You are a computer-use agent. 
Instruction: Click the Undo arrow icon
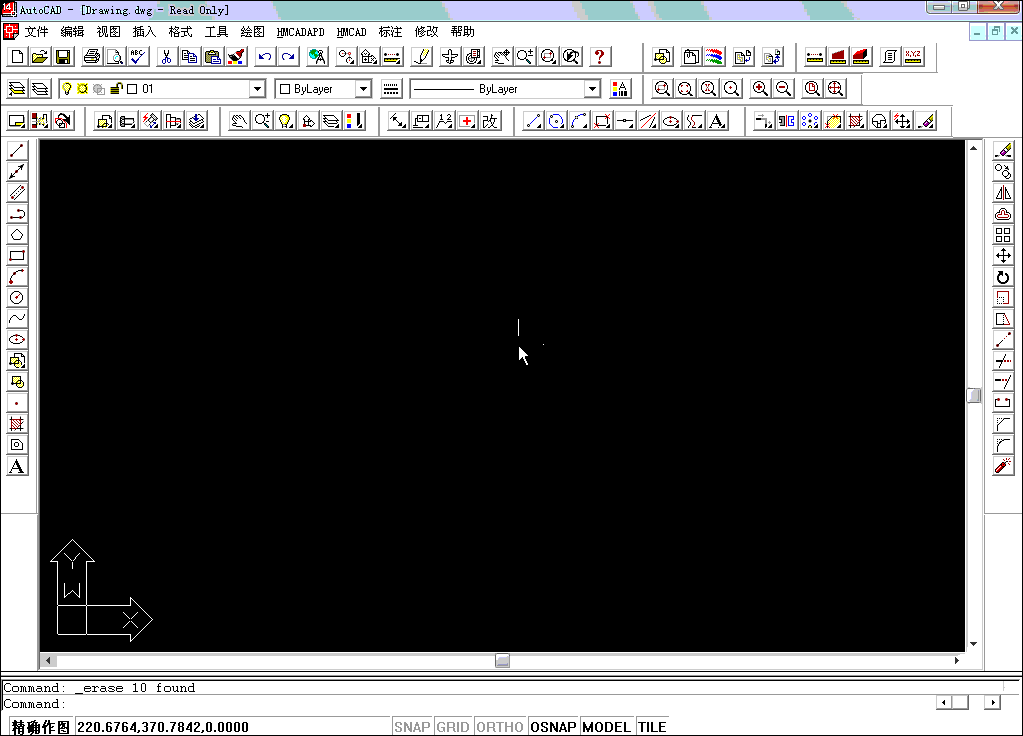[264, 57]
